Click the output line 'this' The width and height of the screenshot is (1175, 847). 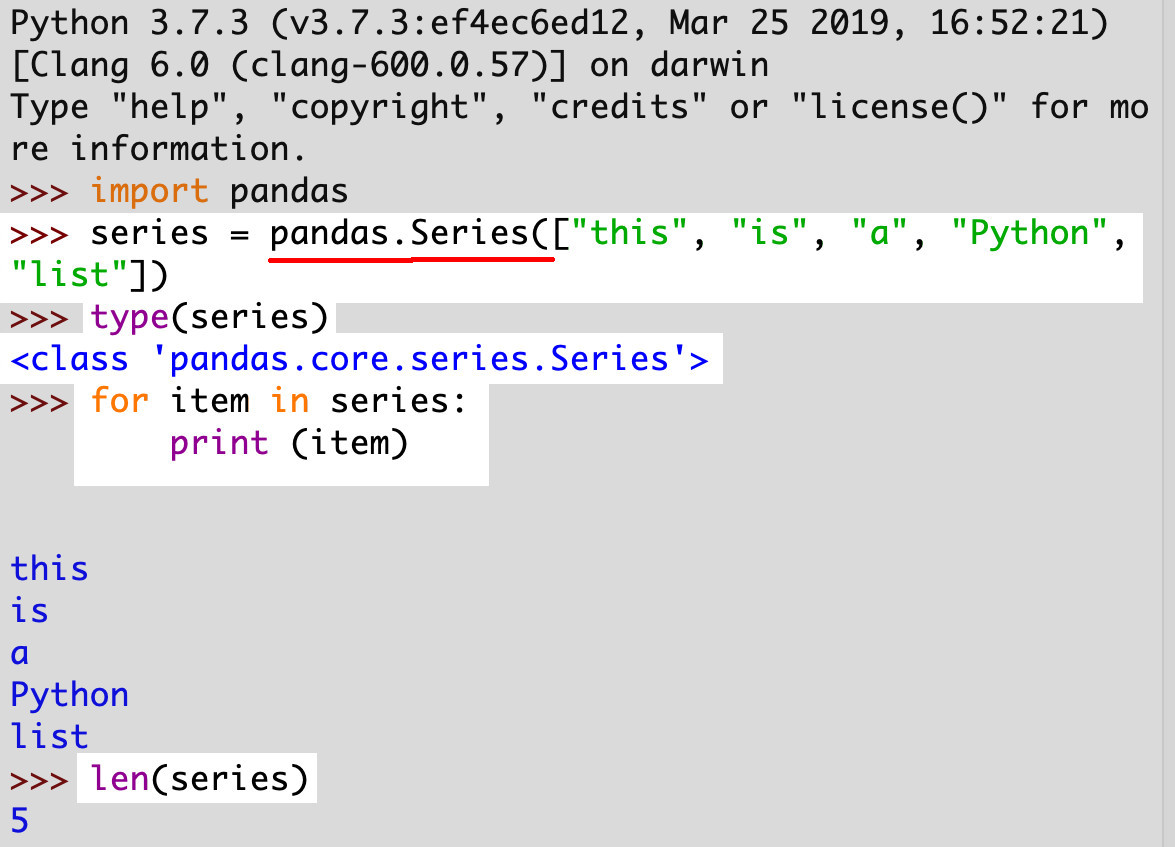(49, 569)
